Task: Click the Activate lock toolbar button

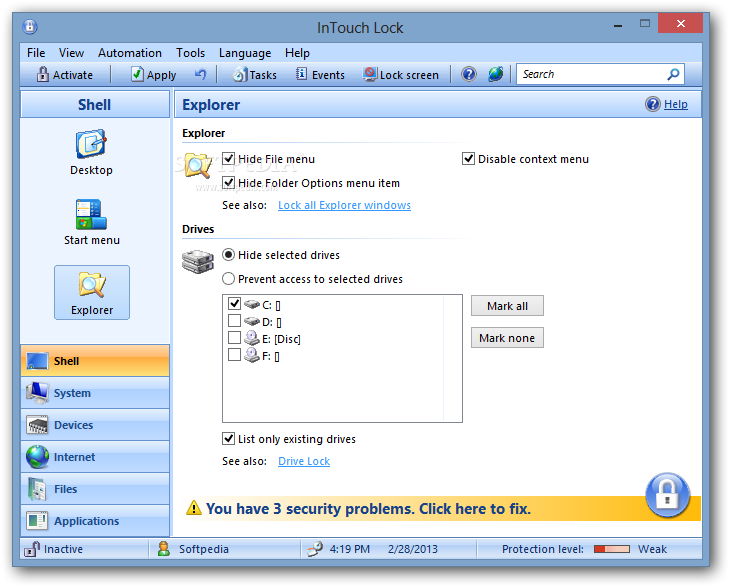Action: point(65,74)
